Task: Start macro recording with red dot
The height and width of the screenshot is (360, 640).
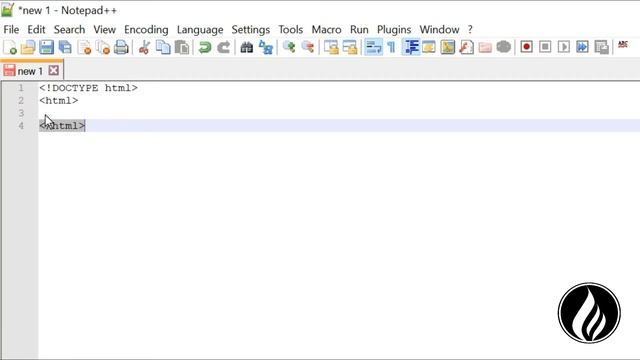Action: coord(527,47)
